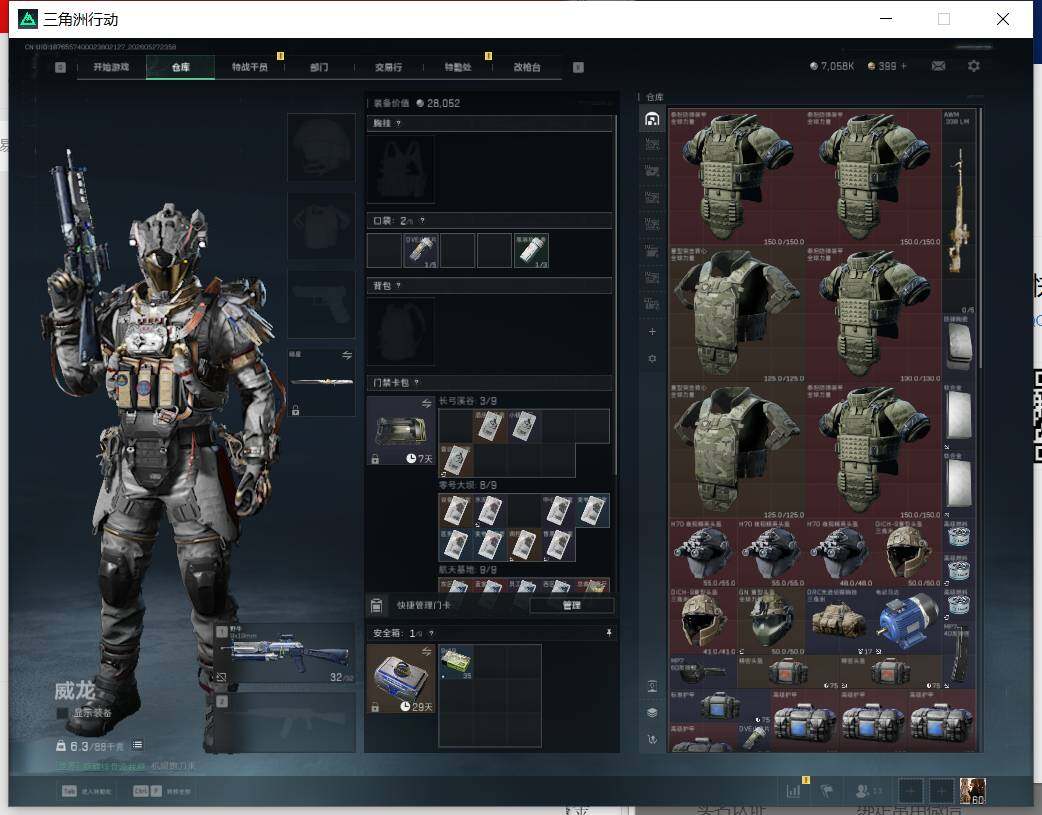Select the DICH helmet with 41.0/41.0 durability
The image size is (1042, 815).
[703, 621]
